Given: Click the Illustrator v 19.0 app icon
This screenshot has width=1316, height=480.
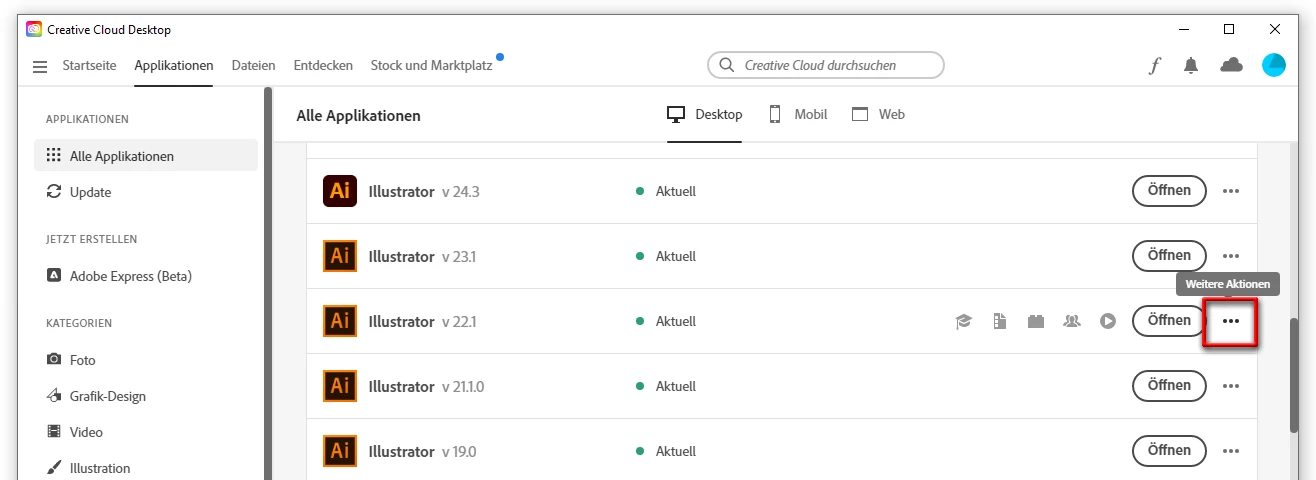Looking at the screenshot, I should 340,451.
